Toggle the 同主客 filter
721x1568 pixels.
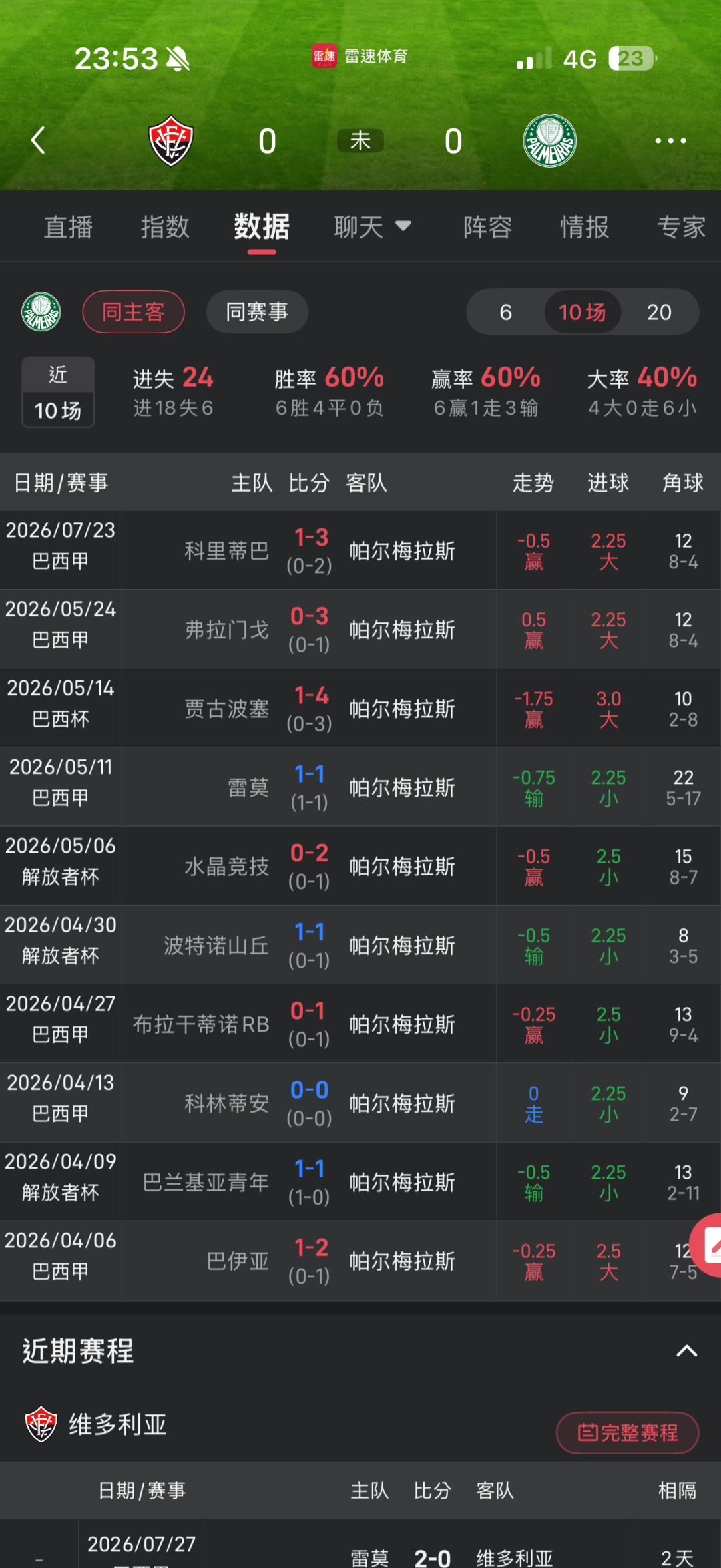coord(134,312)
